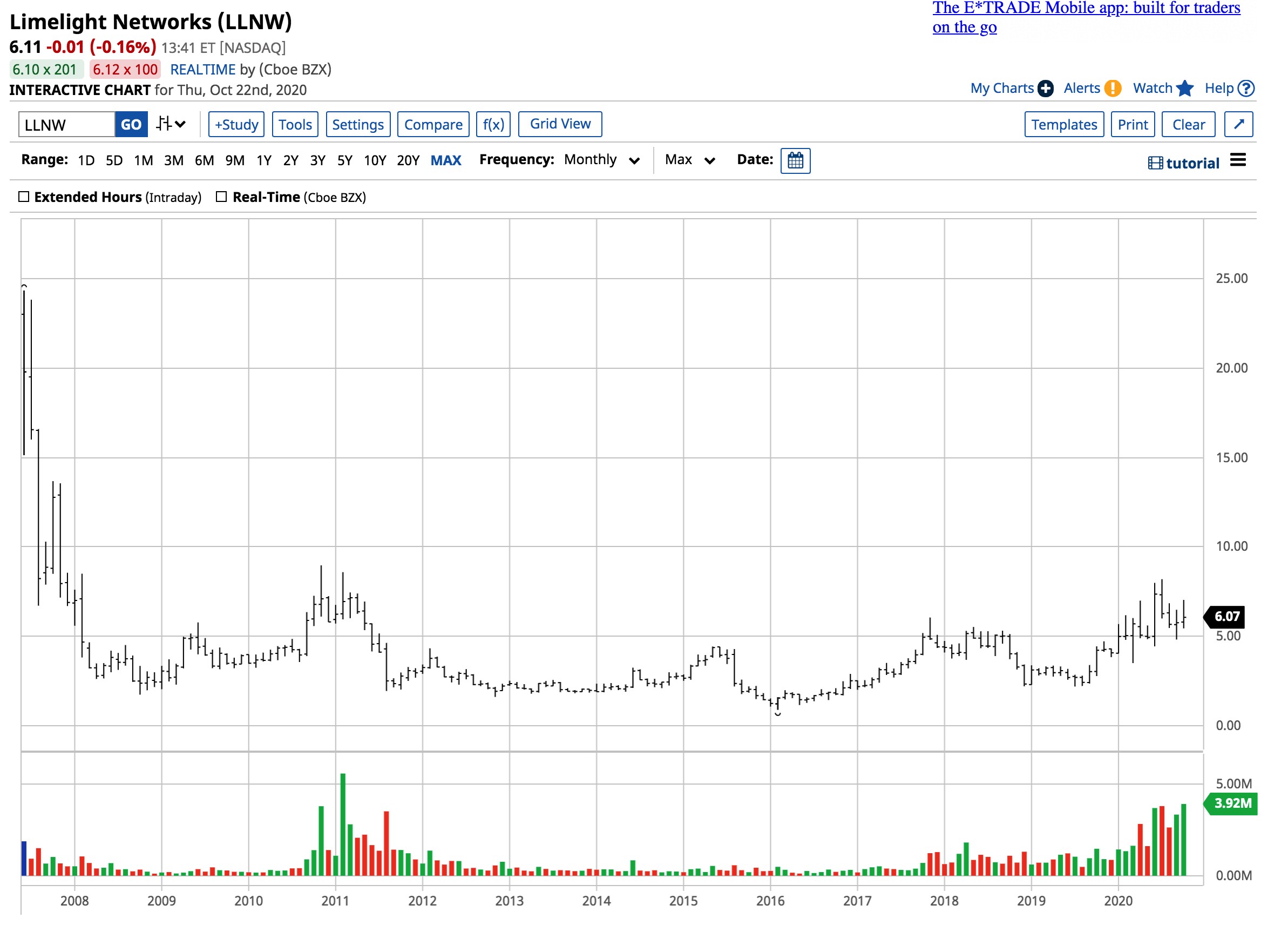This screenshot has width=1288, height=932.
Task: Click the Watch link text
Action: pos(1153,89)
